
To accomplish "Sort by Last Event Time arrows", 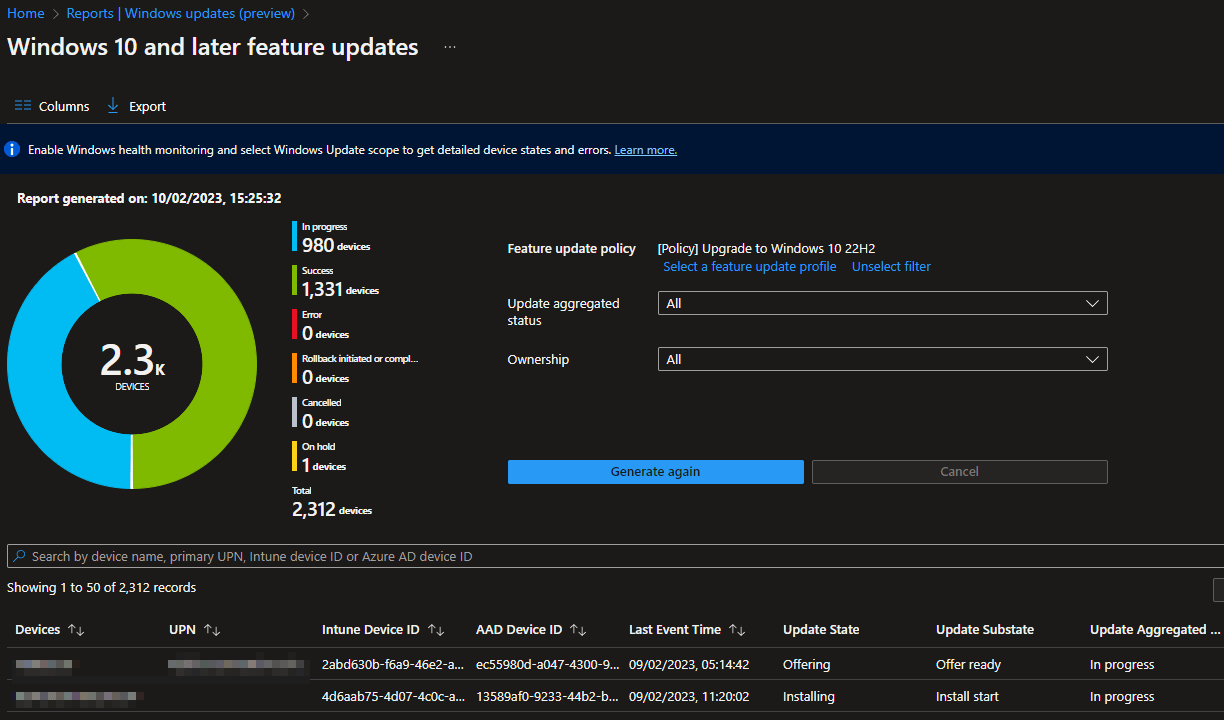I will tap(737, 630).
